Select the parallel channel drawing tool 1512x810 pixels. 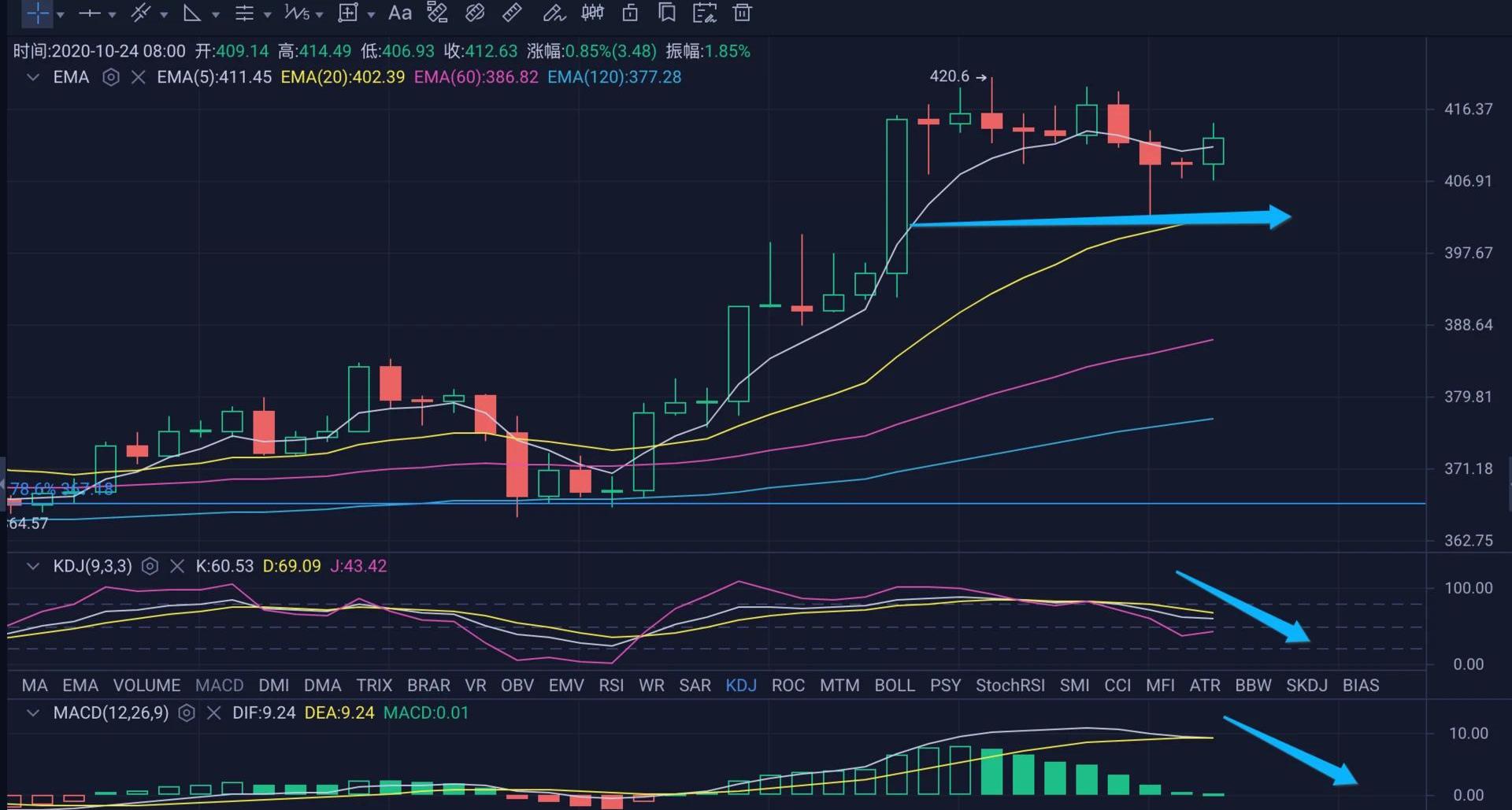(140, 13)
